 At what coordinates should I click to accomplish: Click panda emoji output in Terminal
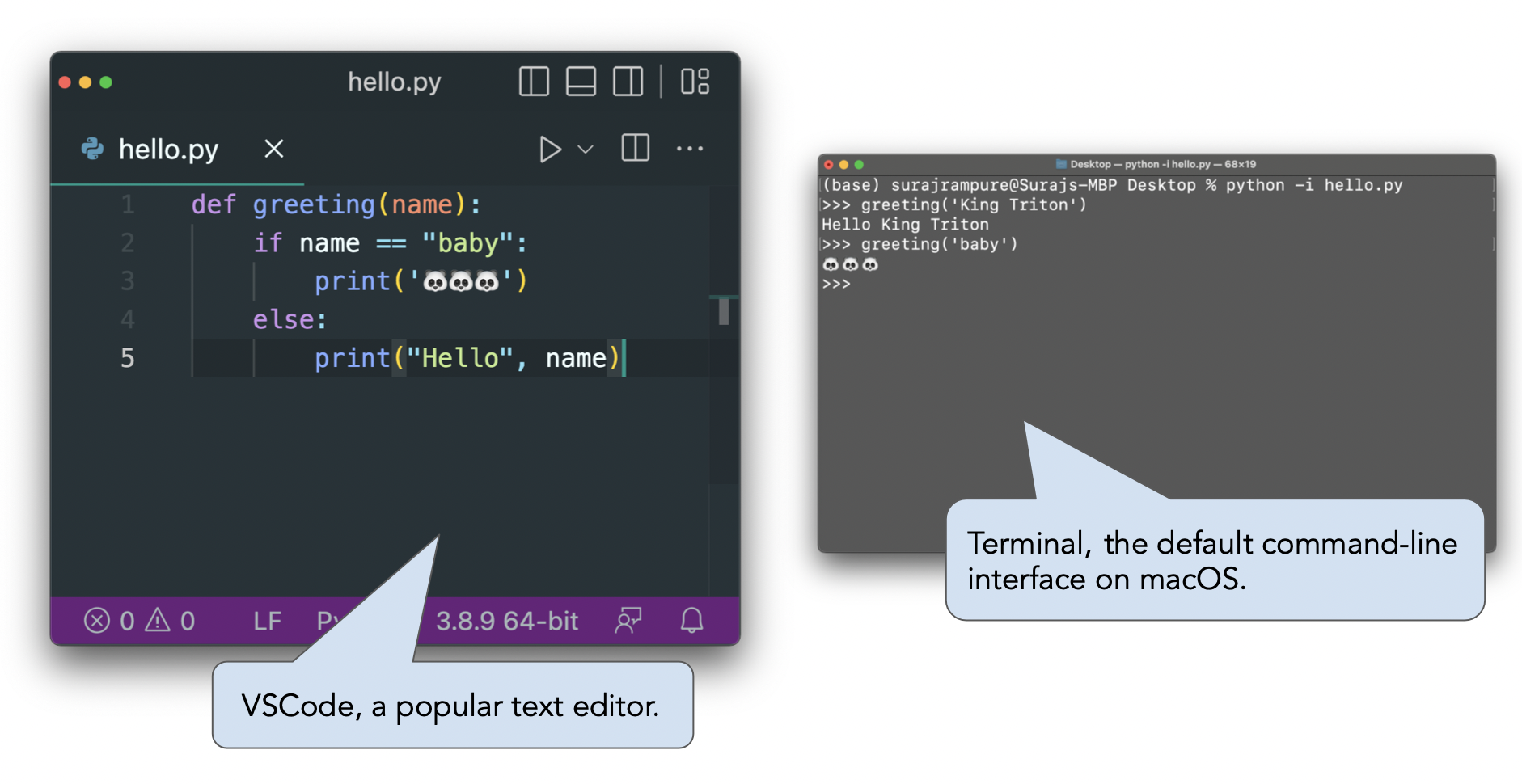coord(850,264)
